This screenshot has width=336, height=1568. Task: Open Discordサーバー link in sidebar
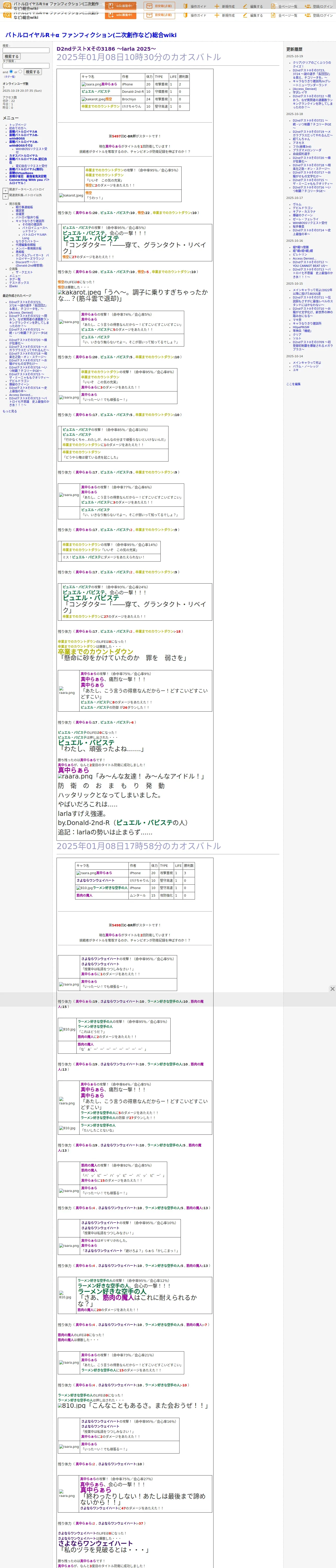point(29,264)
